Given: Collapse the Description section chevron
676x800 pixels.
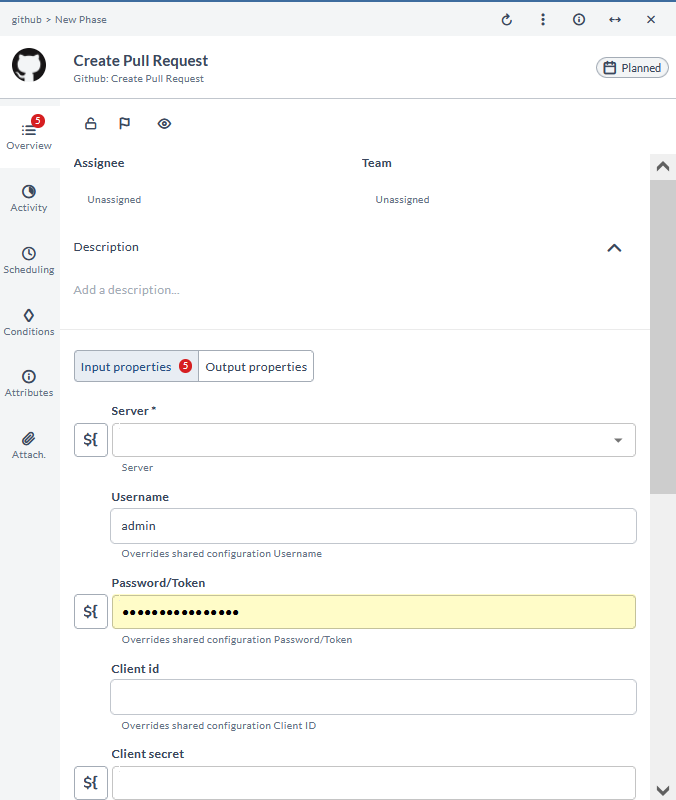Looking at the screenshot, I should [x=614, y=248].
